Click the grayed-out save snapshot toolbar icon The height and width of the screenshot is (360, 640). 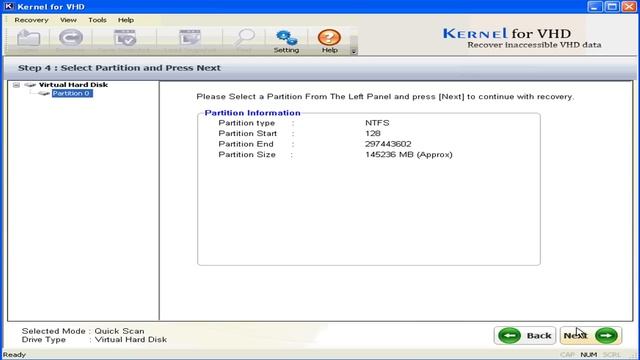124,38
